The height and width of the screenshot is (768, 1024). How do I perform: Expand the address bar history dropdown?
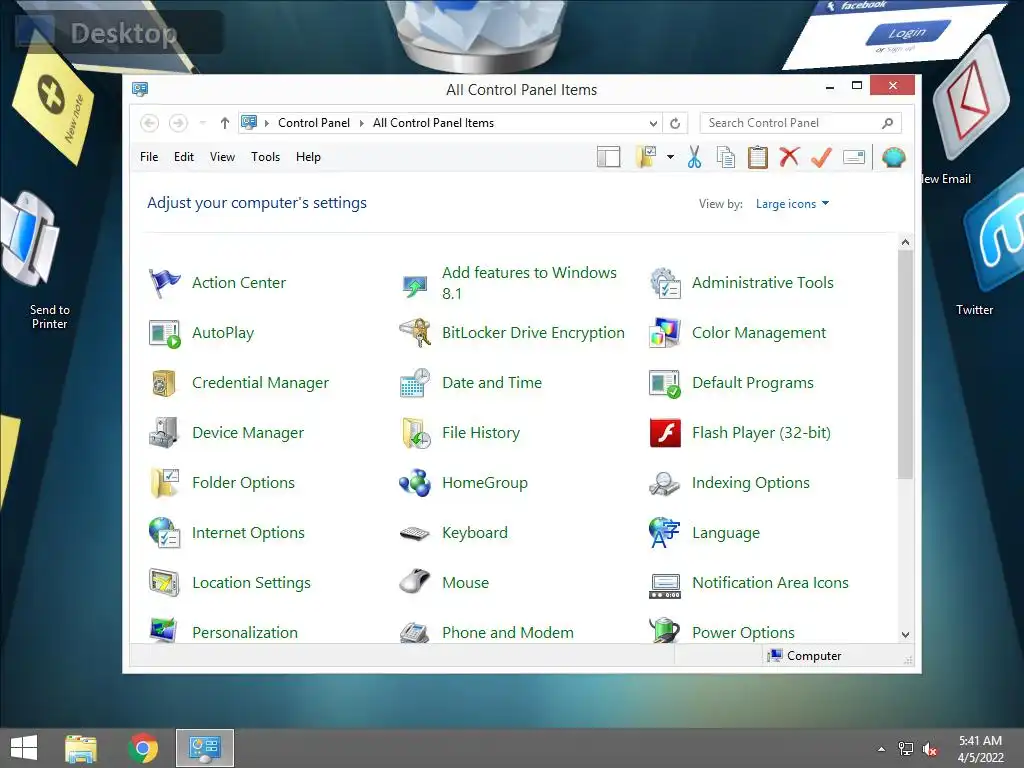tap(653, 123)
